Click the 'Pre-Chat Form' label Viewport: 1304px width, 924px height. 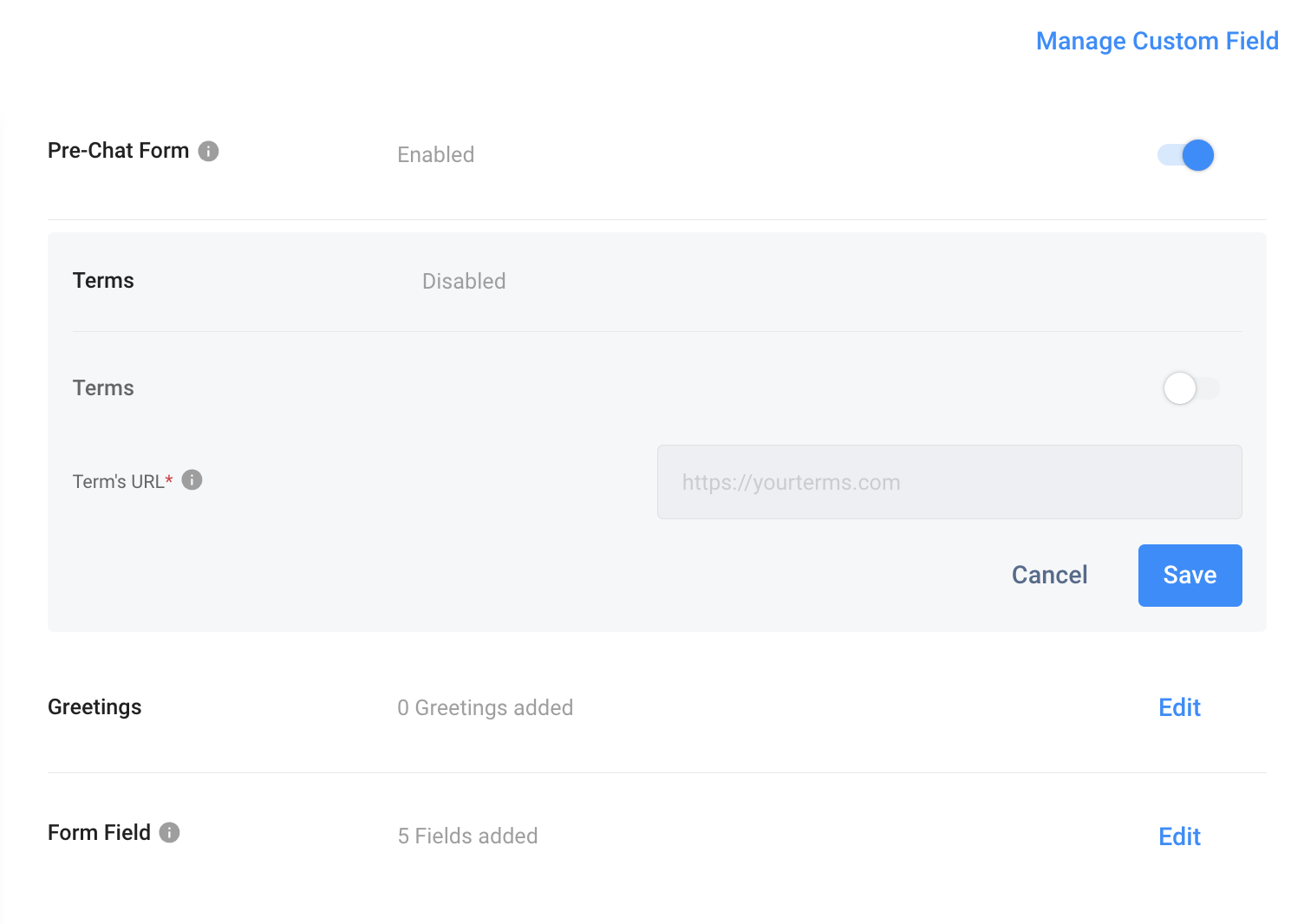coord(118,151)
